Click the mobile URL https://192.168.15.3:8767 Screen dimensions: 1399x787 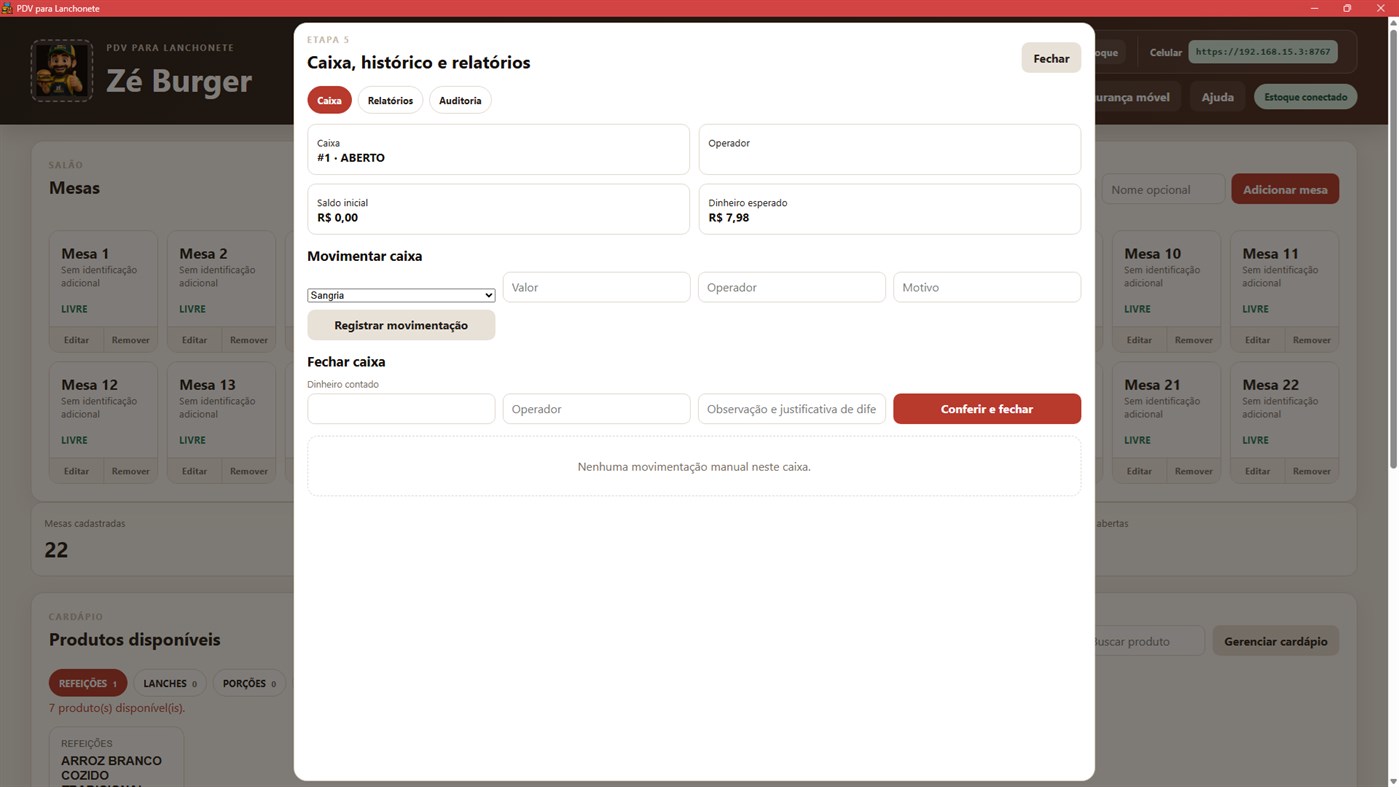pos(1263,52)
